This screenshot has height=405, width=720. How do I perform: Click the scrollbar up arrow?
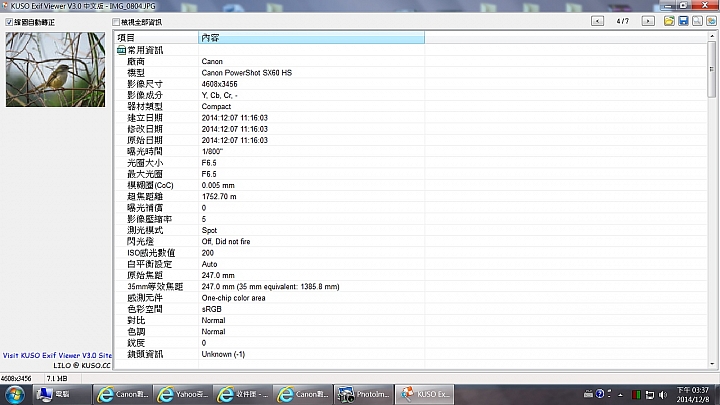click(x=712, y=36)
